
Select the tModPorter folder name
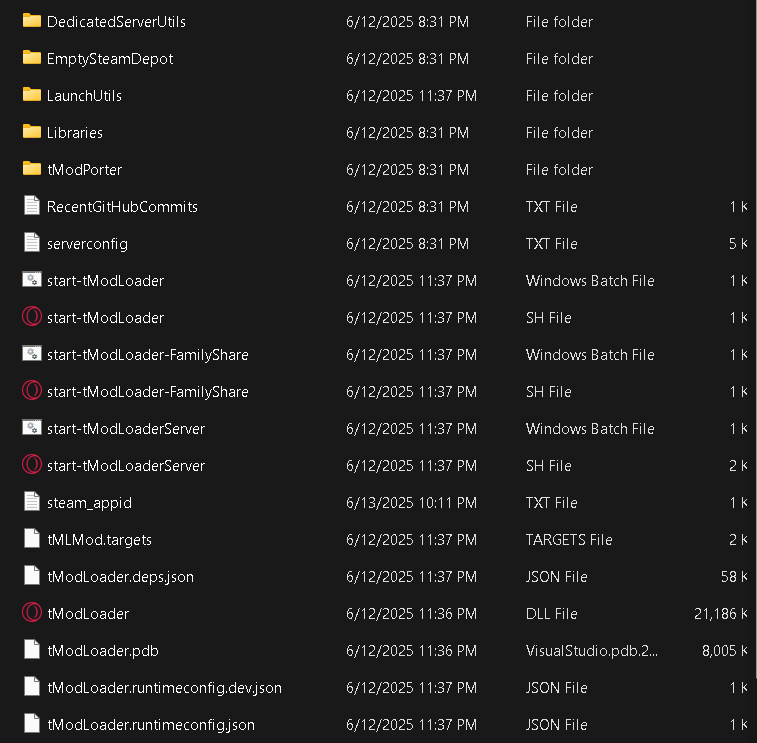84,170
